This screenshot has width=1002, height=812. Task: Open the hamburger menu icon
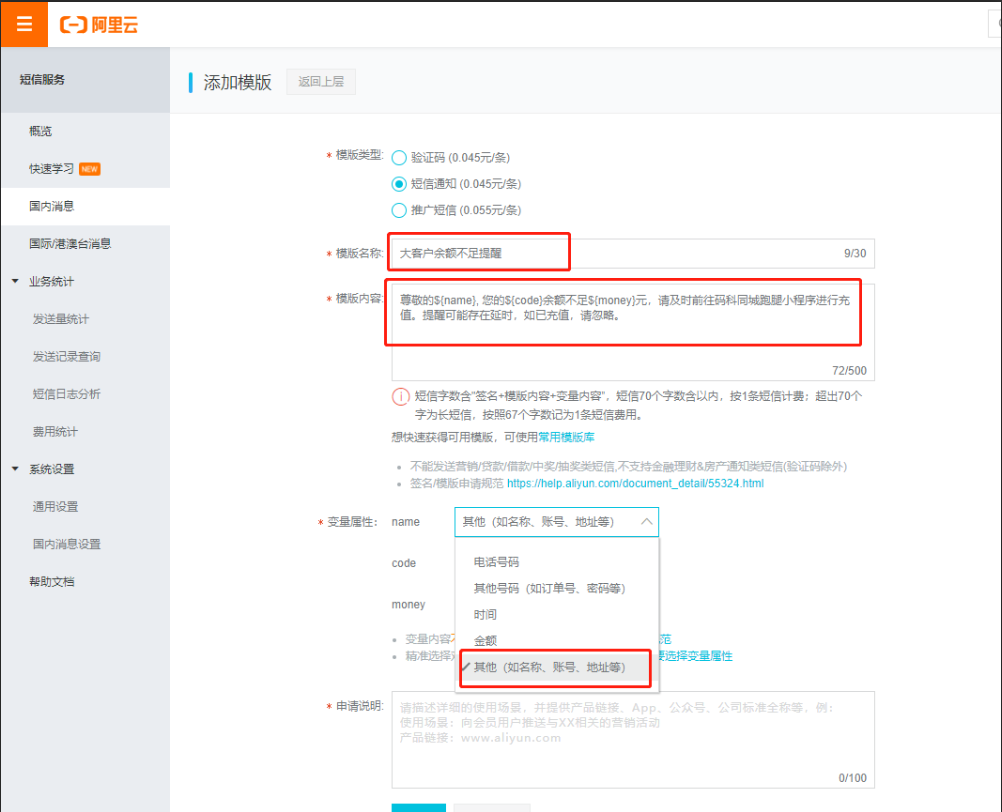(x=24, y=24)
